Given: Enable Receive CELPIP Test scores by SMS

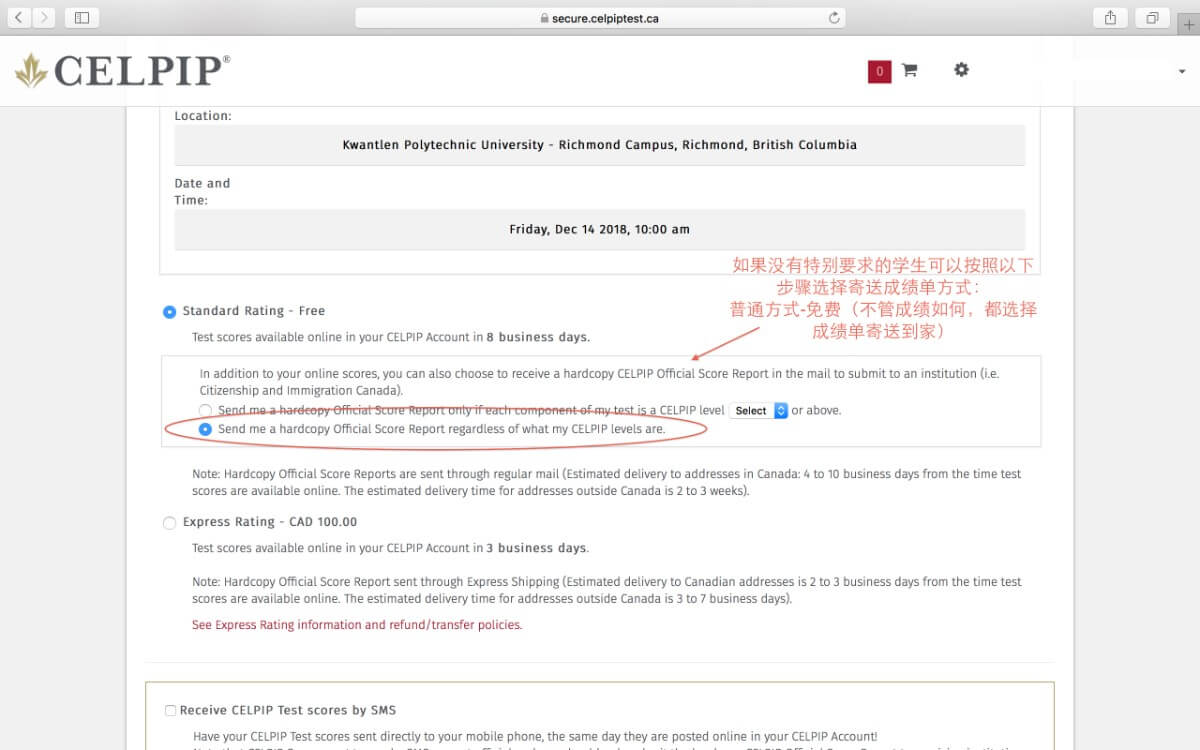Looking at the screenshot, I should (171, 711).
